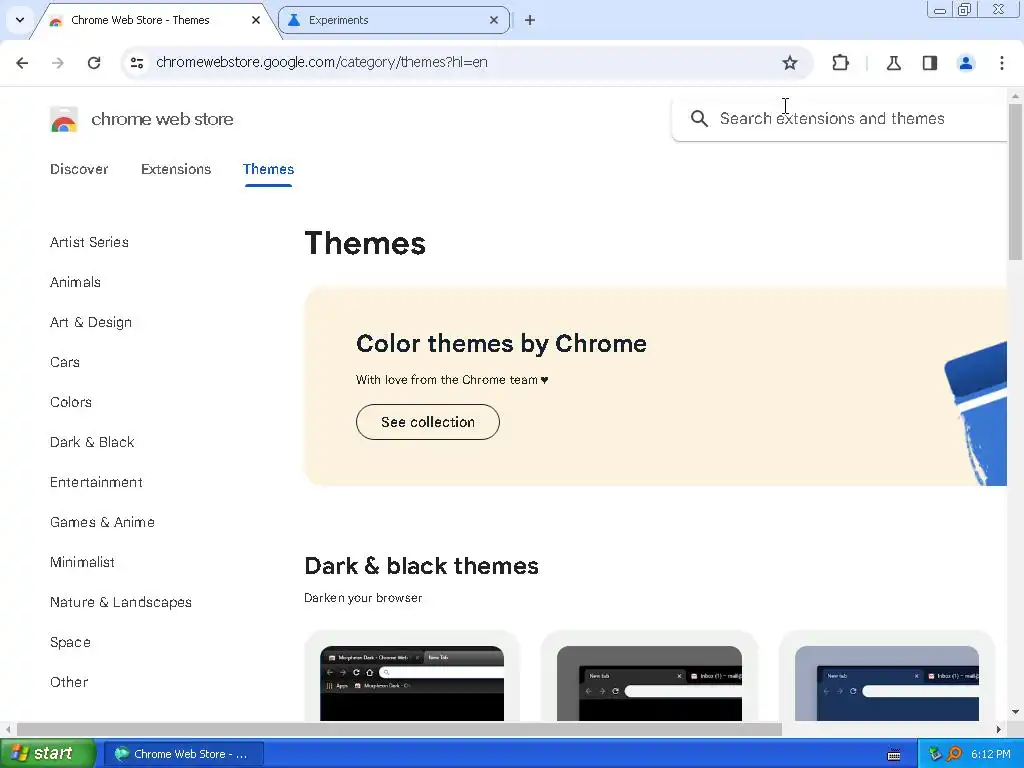Open the Minimalist category
The width and height of the screenshot is (1024, 768).
[82, 562]
